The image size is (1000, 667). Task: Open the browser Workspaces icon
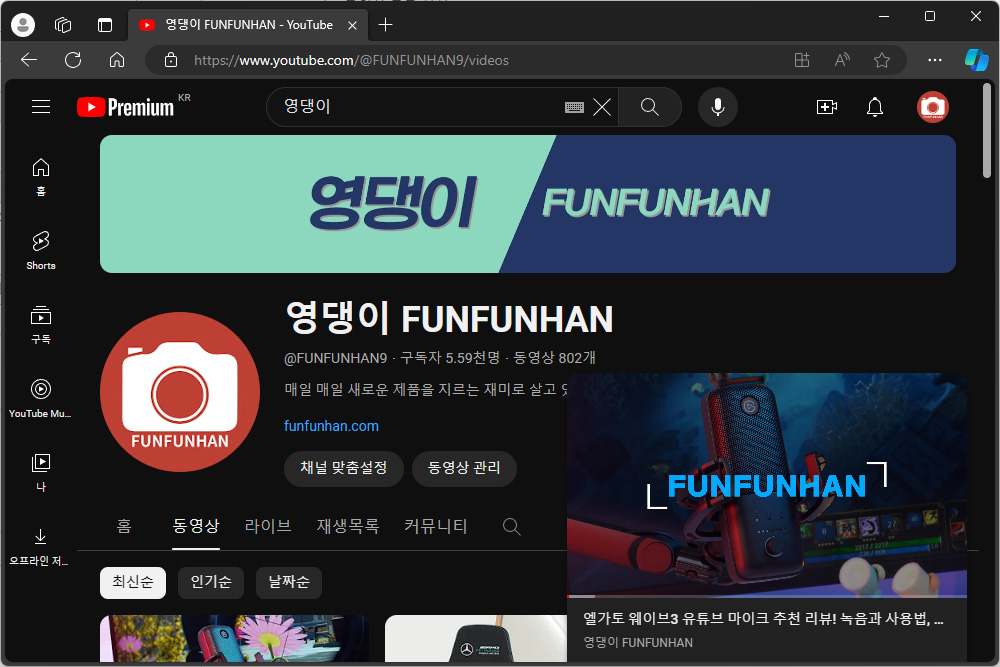point(63,25)
